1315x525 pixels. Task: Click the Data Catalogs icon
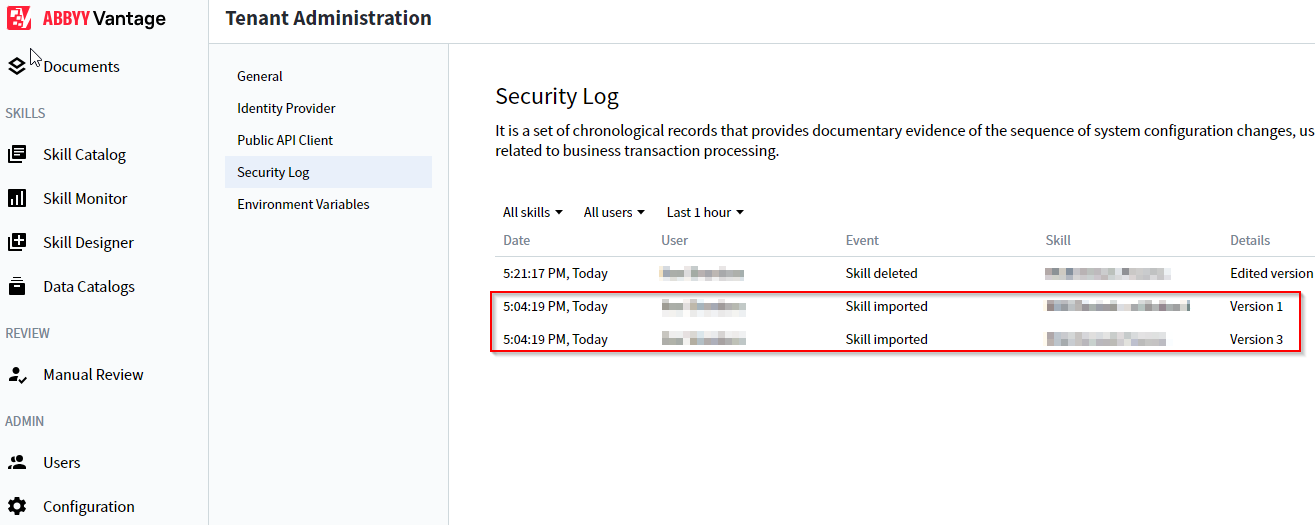[x=17, y=286]
